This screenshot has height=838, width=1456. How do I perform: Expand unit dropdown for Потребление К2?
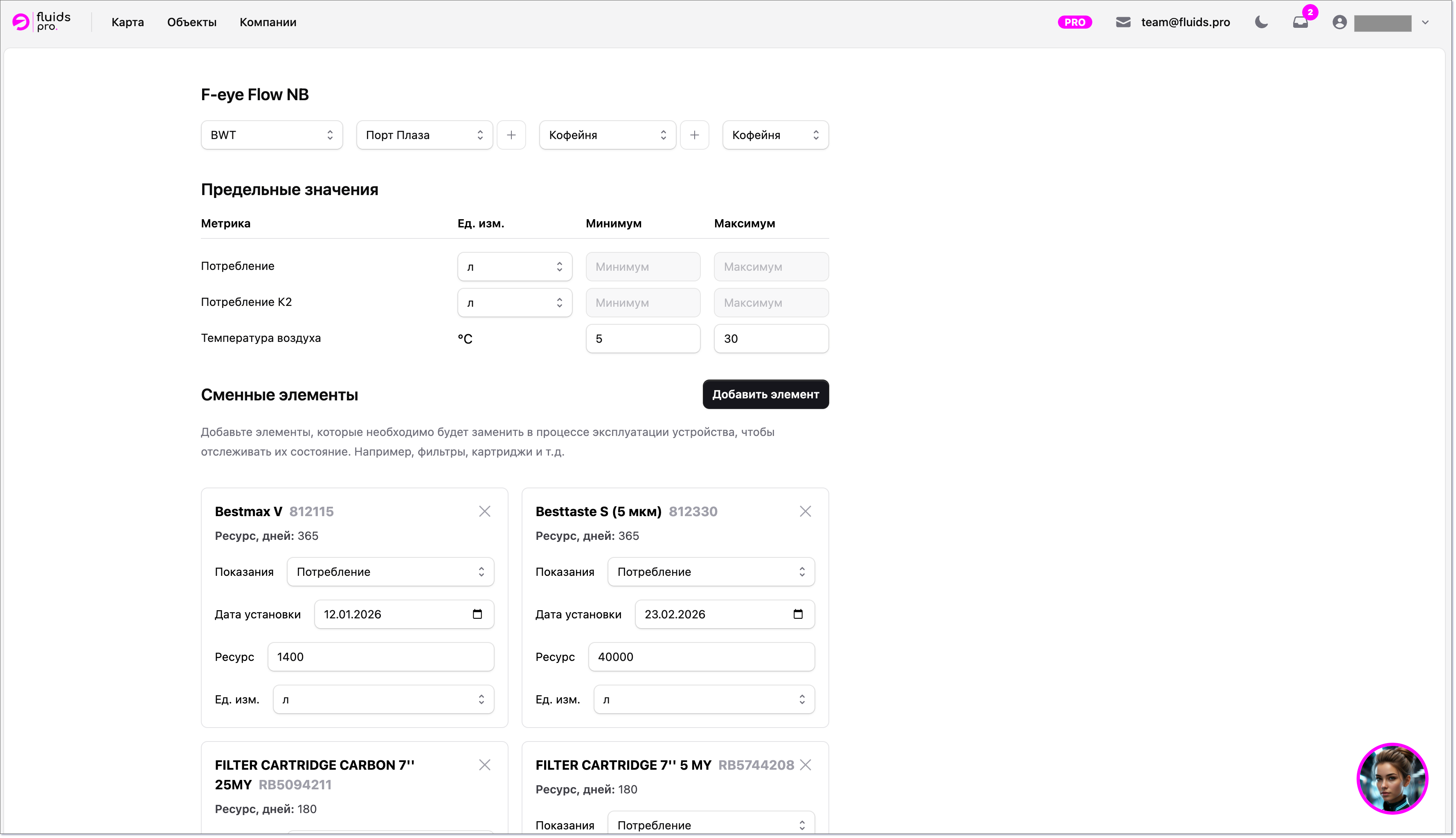tap(514, 303)
